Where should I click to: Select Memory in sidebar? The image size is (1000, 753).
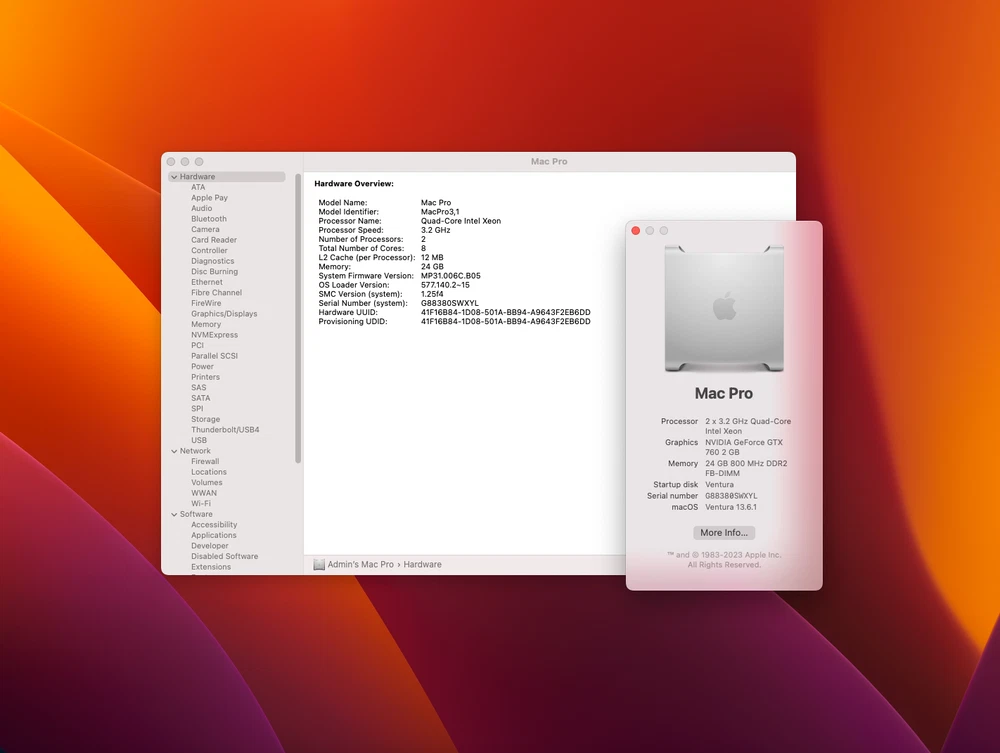206,324
